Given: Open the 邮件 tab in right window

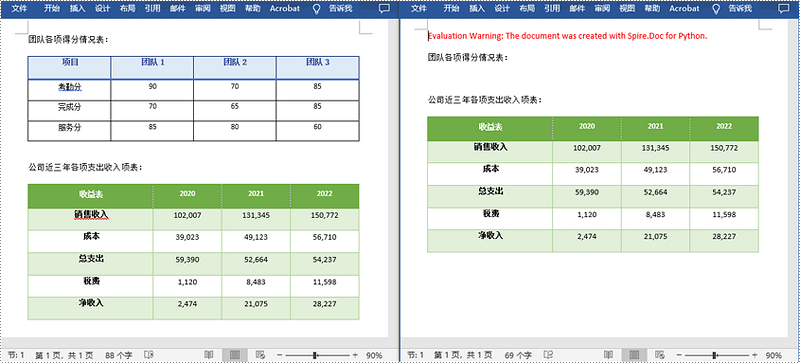Looking at the screenshot, I should click(x=577, y=8).
